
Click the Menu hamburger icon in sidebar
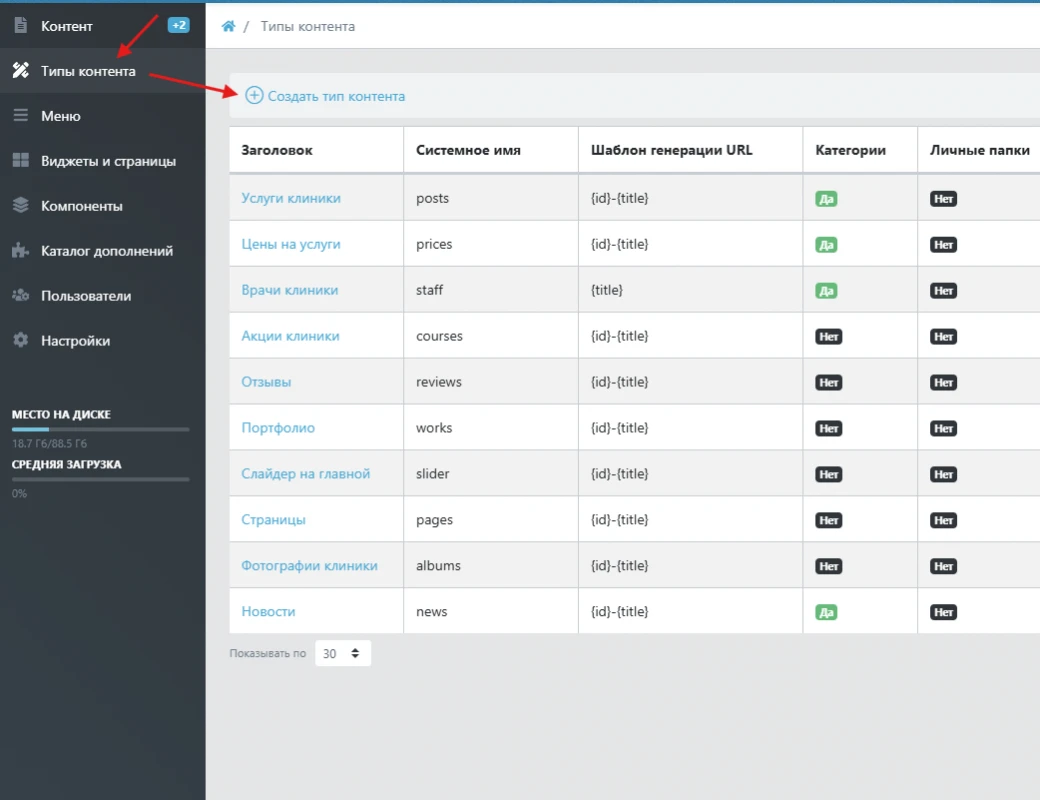20,116
